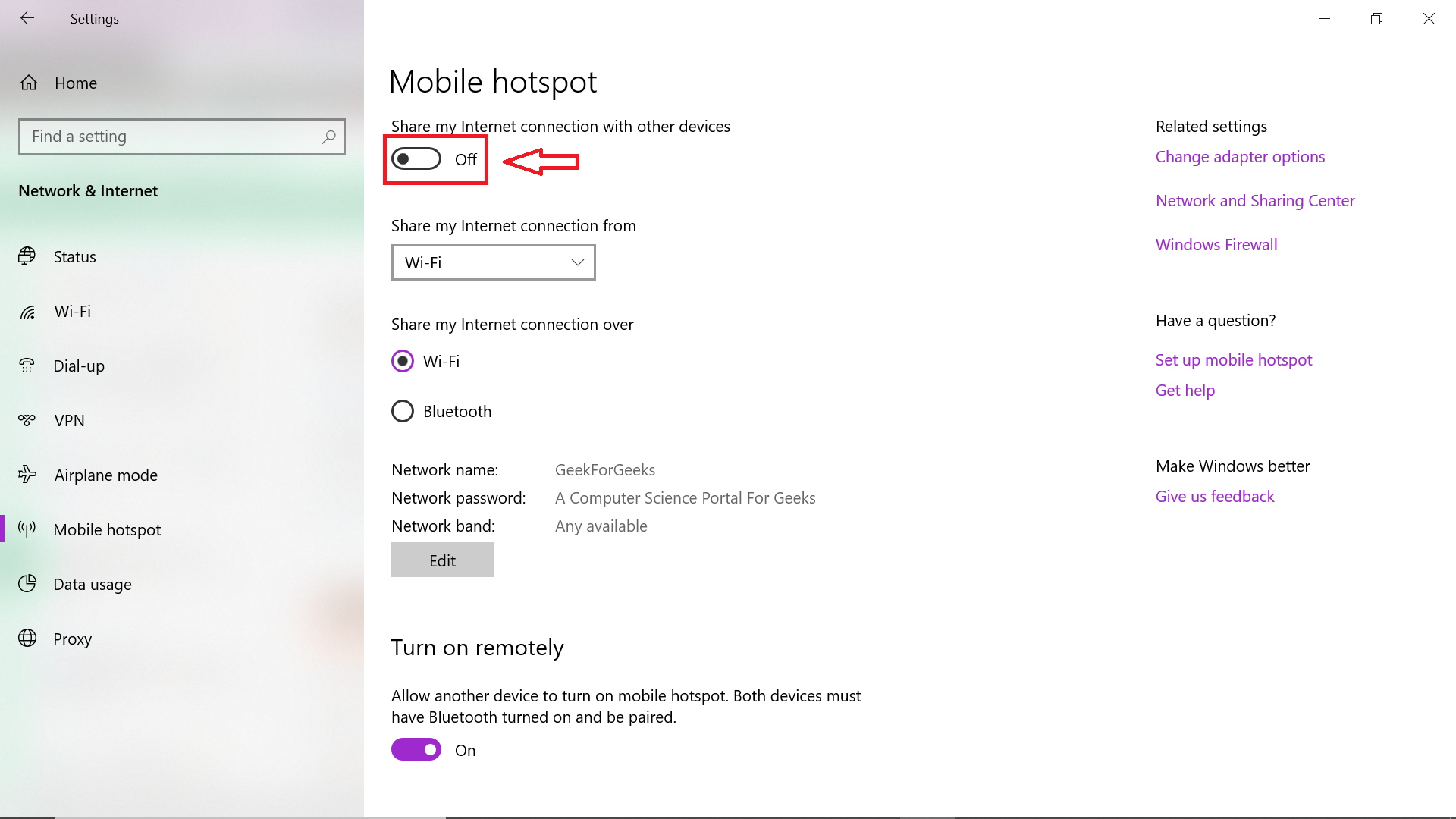Click the Mobile hotspot sidebar icon

(29, 528)
